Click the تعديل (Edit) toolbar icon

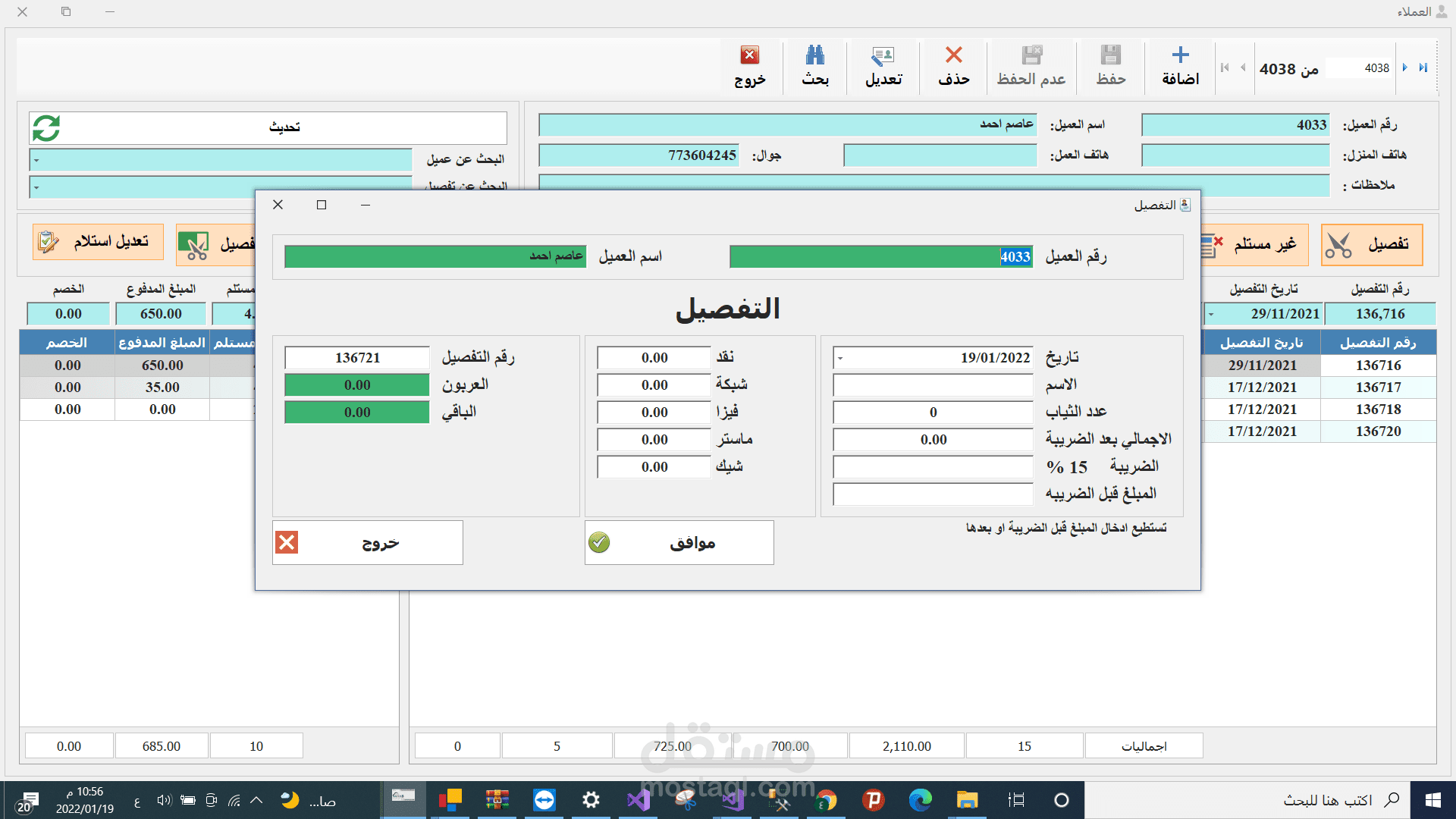pos(883,56)
